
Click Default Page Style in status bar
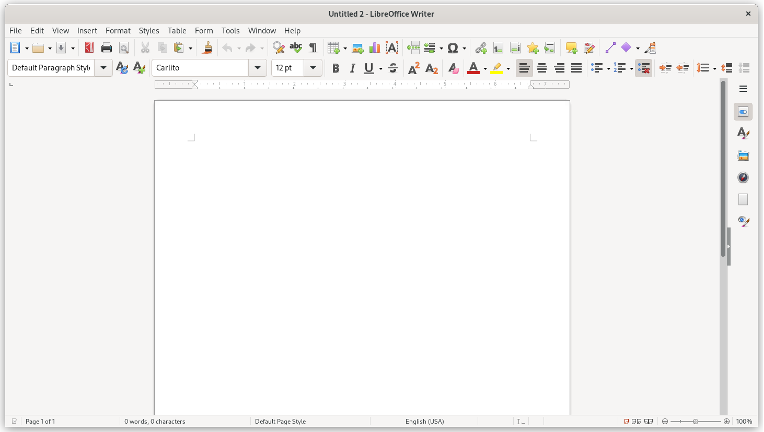[x=280, y=422]
